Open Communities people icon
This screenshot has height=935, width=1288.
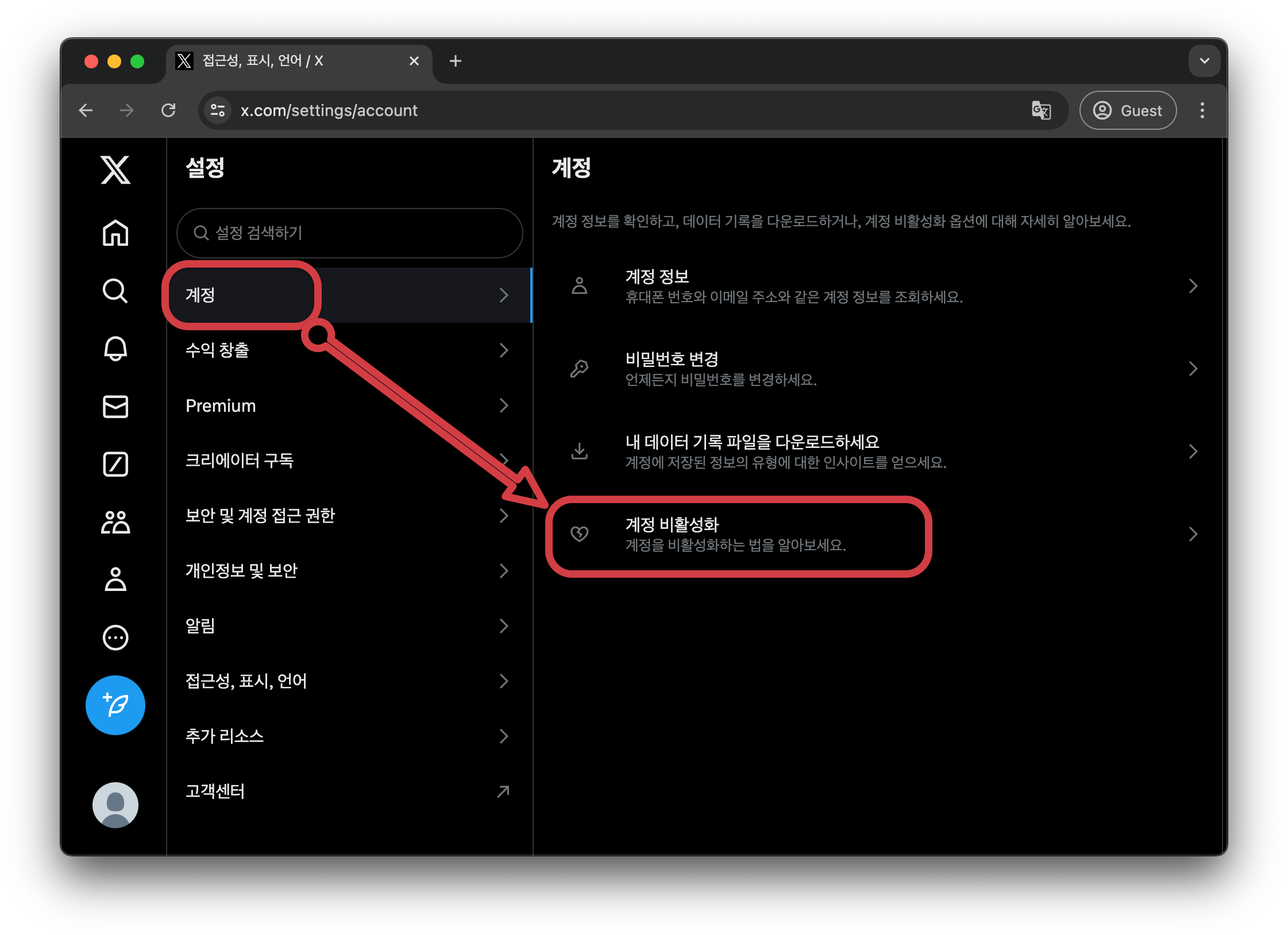(115, 522)
